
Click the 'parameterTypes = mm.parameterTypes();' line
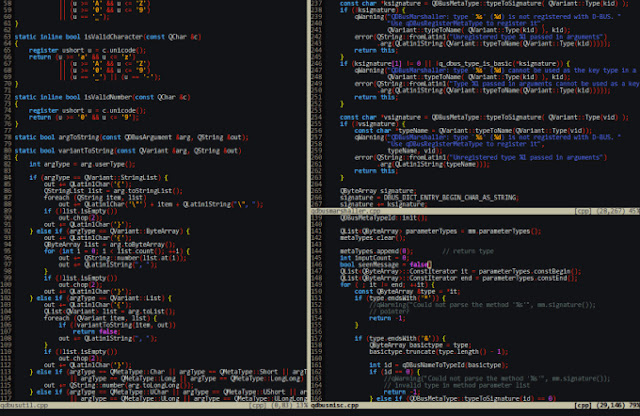pos(440,231)
